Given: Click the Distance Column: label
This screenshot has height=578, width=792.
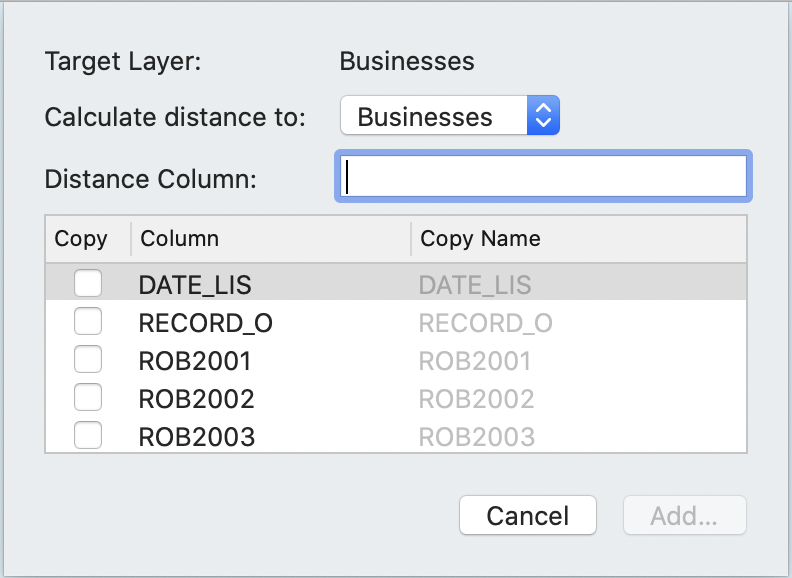Looking at the screenshot, I should pyautogui.click(x=151, y=179).
